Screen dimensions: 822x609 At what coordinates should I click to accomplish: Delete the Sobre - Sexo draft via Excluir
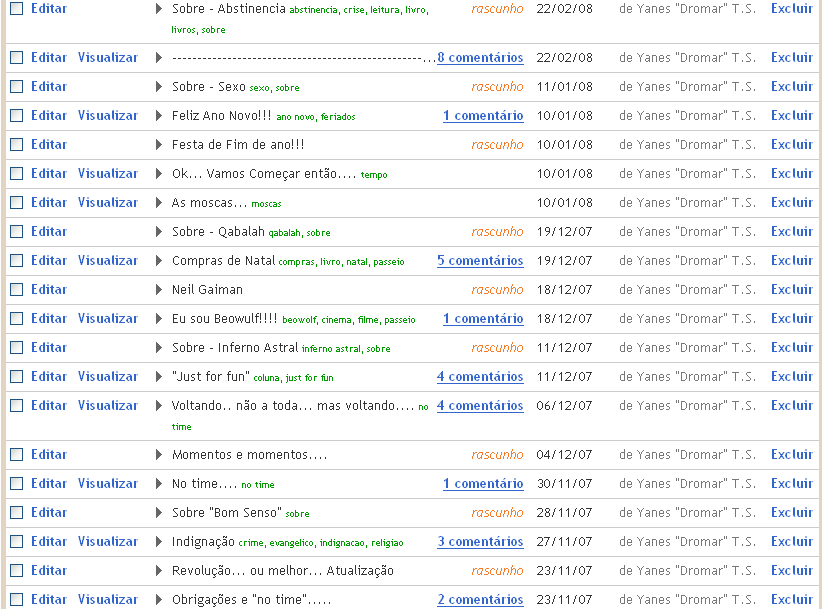[x=792, y=86]
